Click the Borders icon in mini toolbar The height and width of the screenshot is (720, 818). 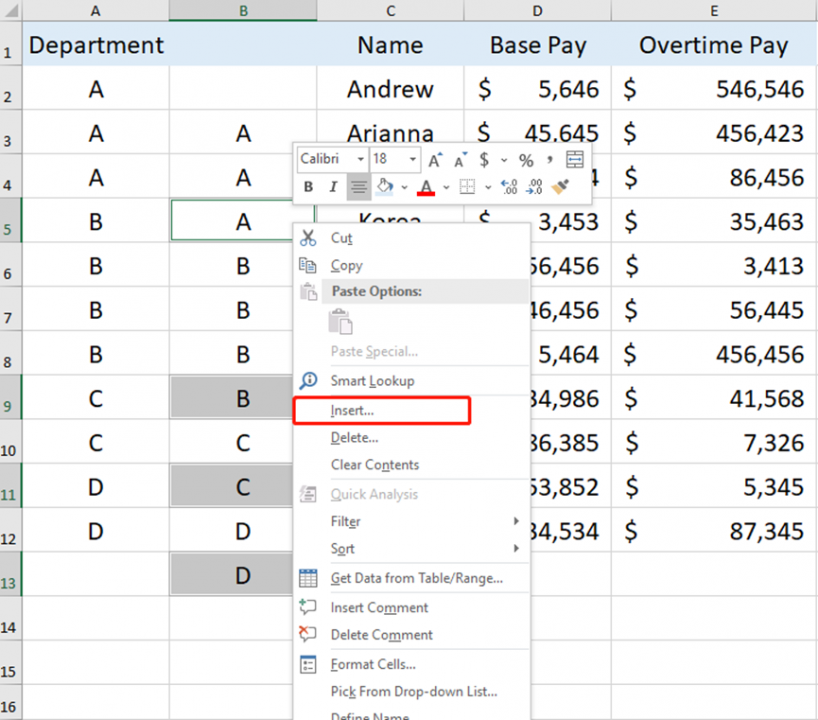(x=467, y=187)
